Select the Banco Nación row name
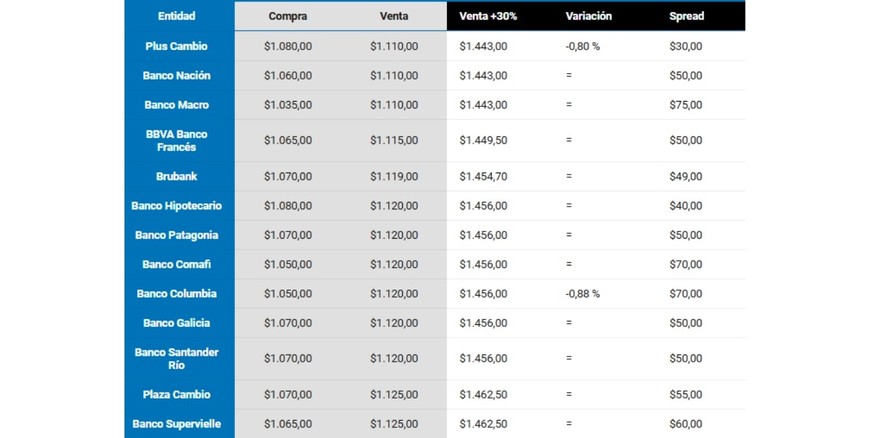 tap(177, 75)
